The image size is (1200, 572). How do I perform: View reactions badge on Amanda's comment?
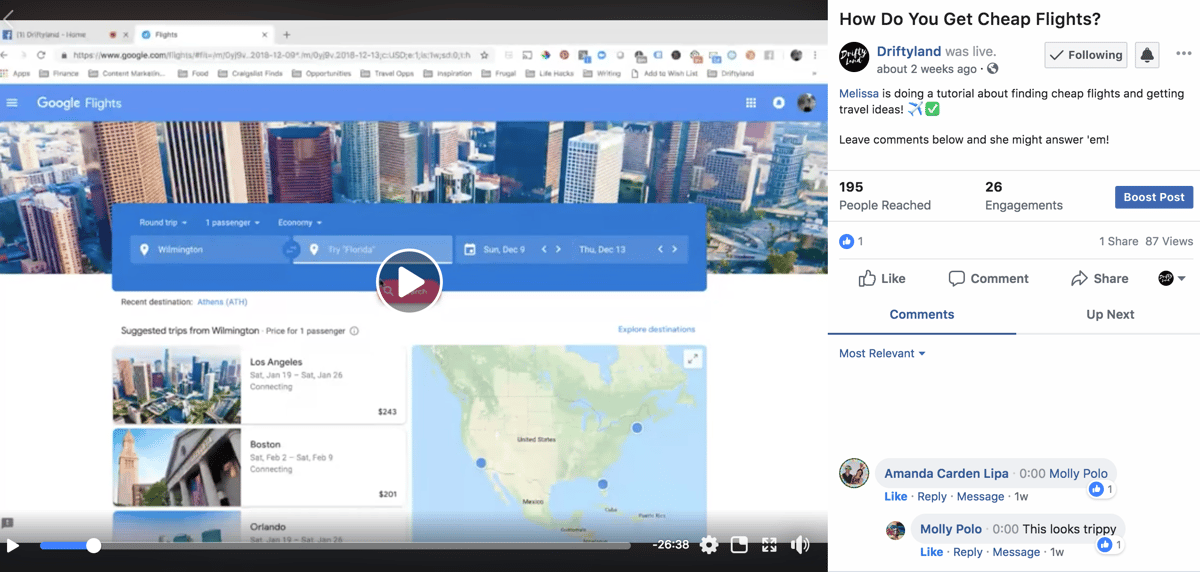[x=1102, y=490]
